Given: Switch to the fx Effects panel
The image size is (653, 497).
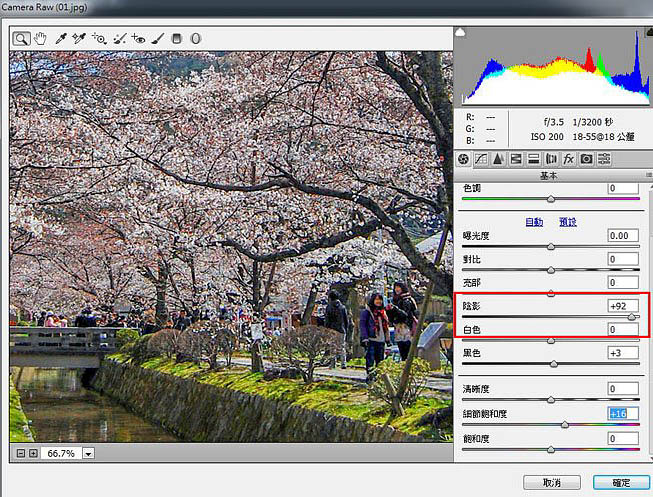Looking at the screenshot, I should [x=568, y=159].
